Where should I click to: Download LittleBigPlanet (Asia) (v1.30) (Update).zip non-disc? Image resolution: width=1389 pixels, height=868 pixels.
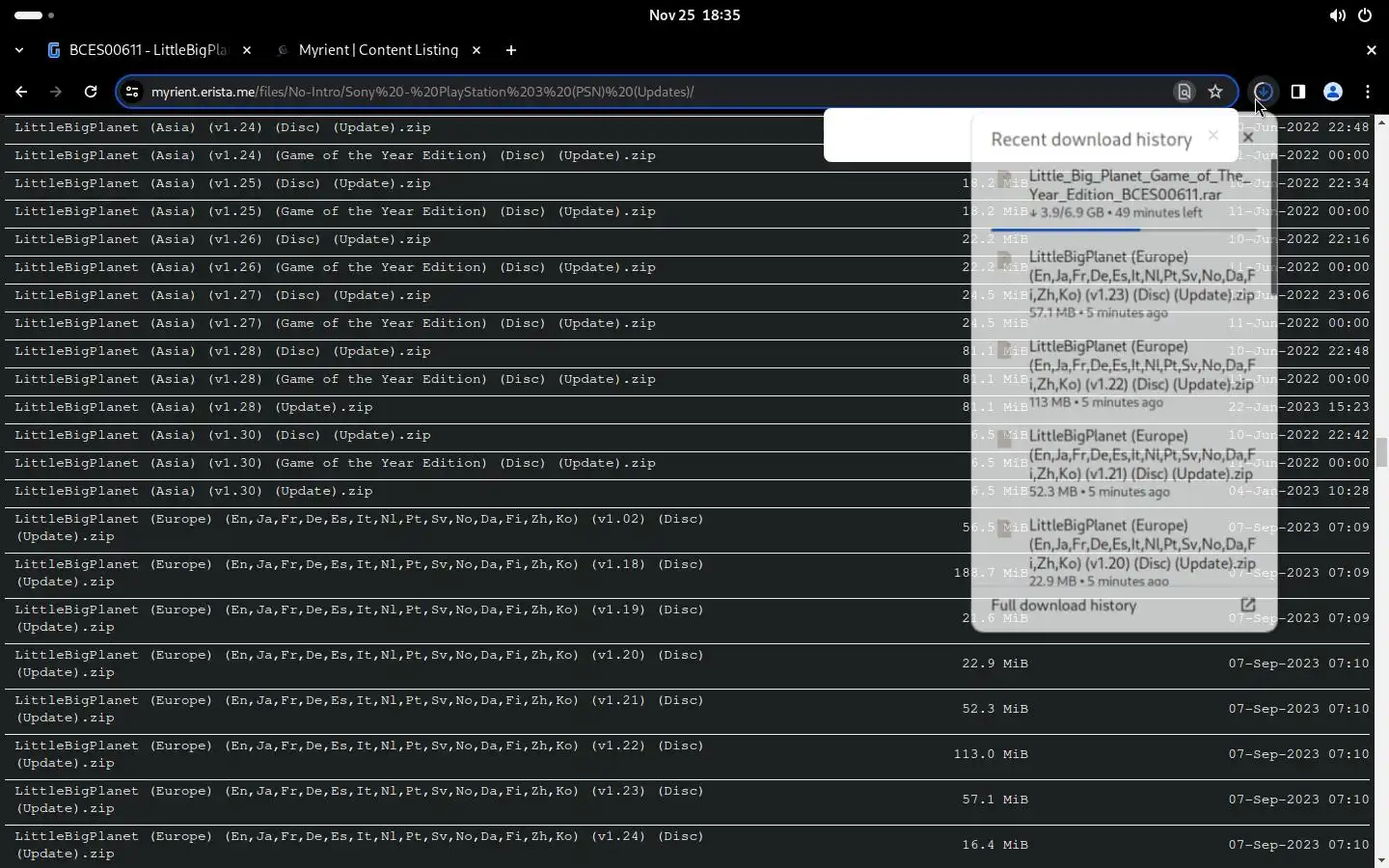194,491
